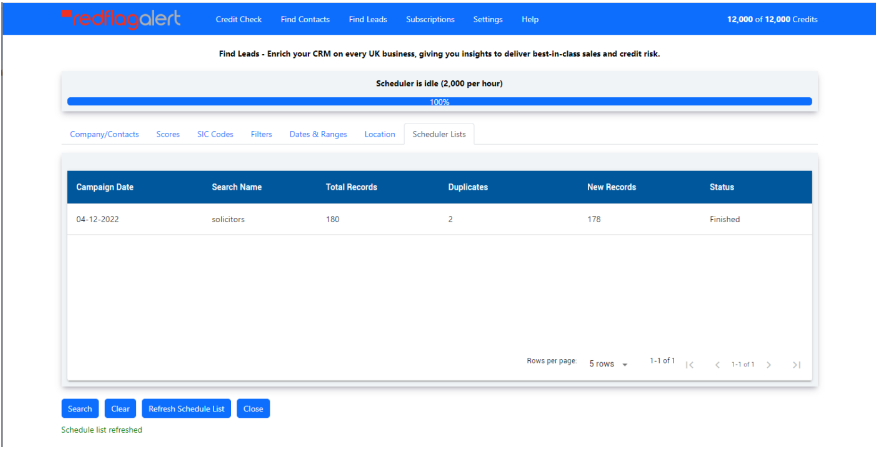Go to previous page arrow
Screen dimensions: 876x452
[717, 365]
